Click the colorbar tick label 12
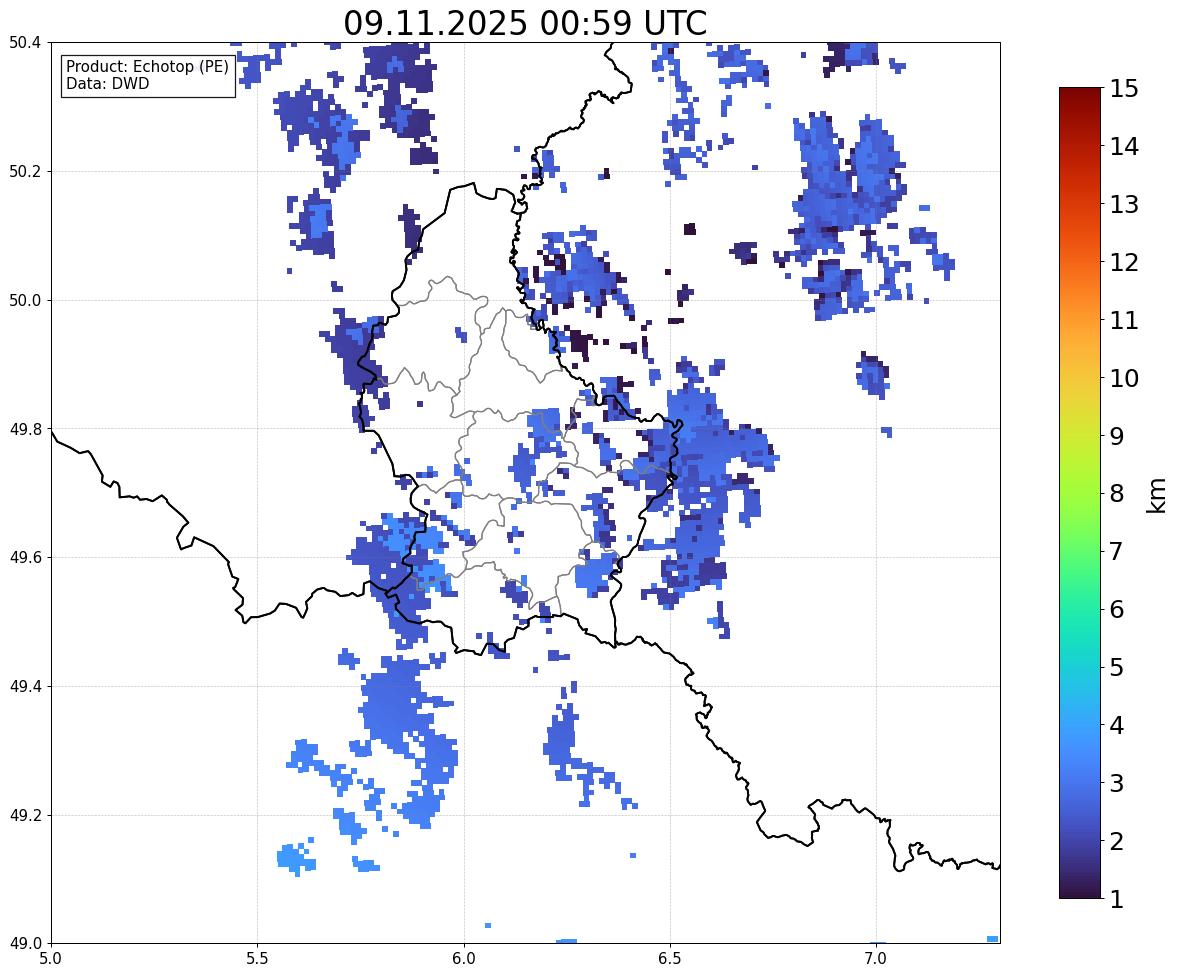This screenshot has width=1178, height=976. (1124, 262)
